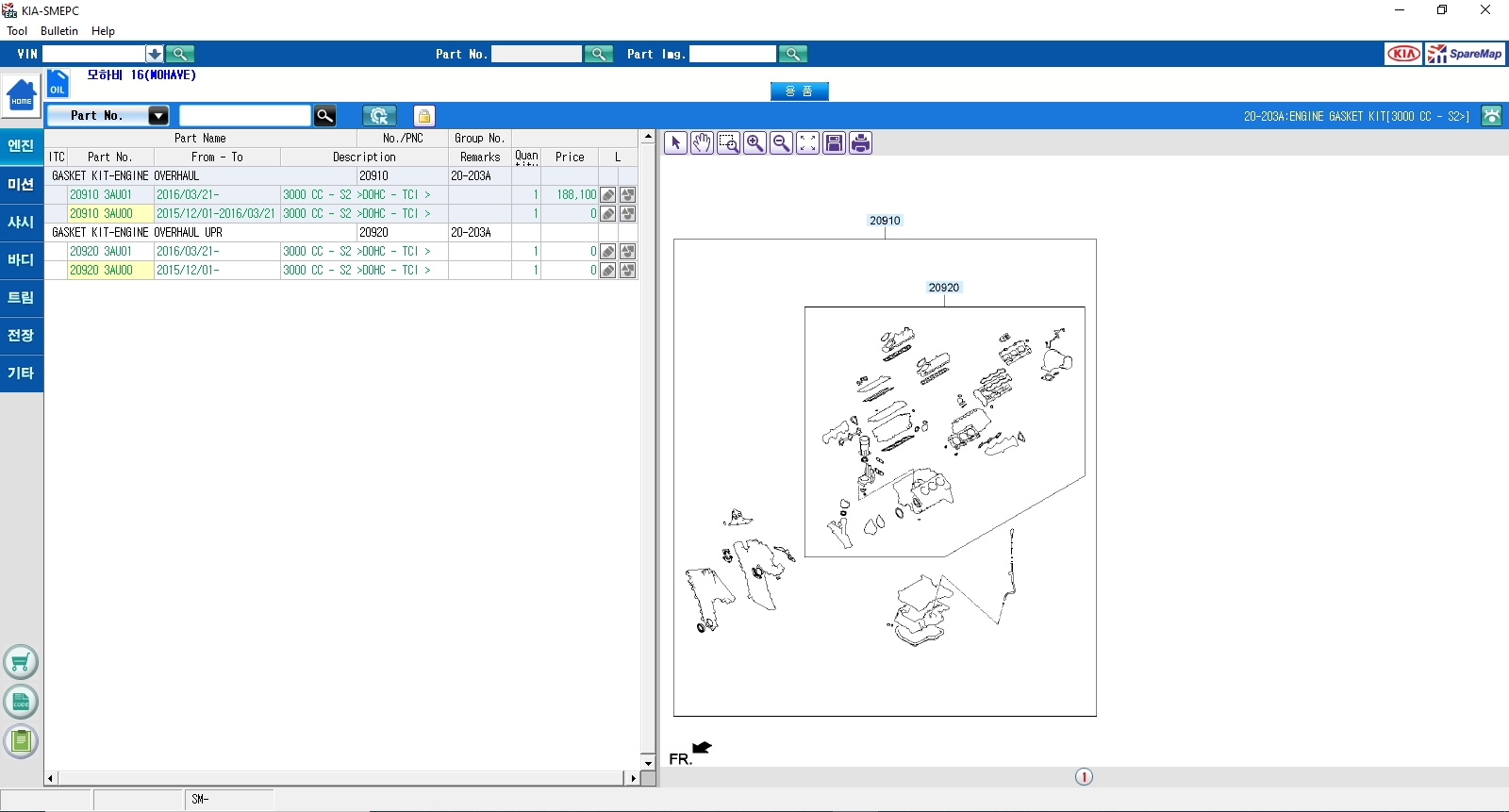
Task: Open the Tool menu
Action: [17, 31]
